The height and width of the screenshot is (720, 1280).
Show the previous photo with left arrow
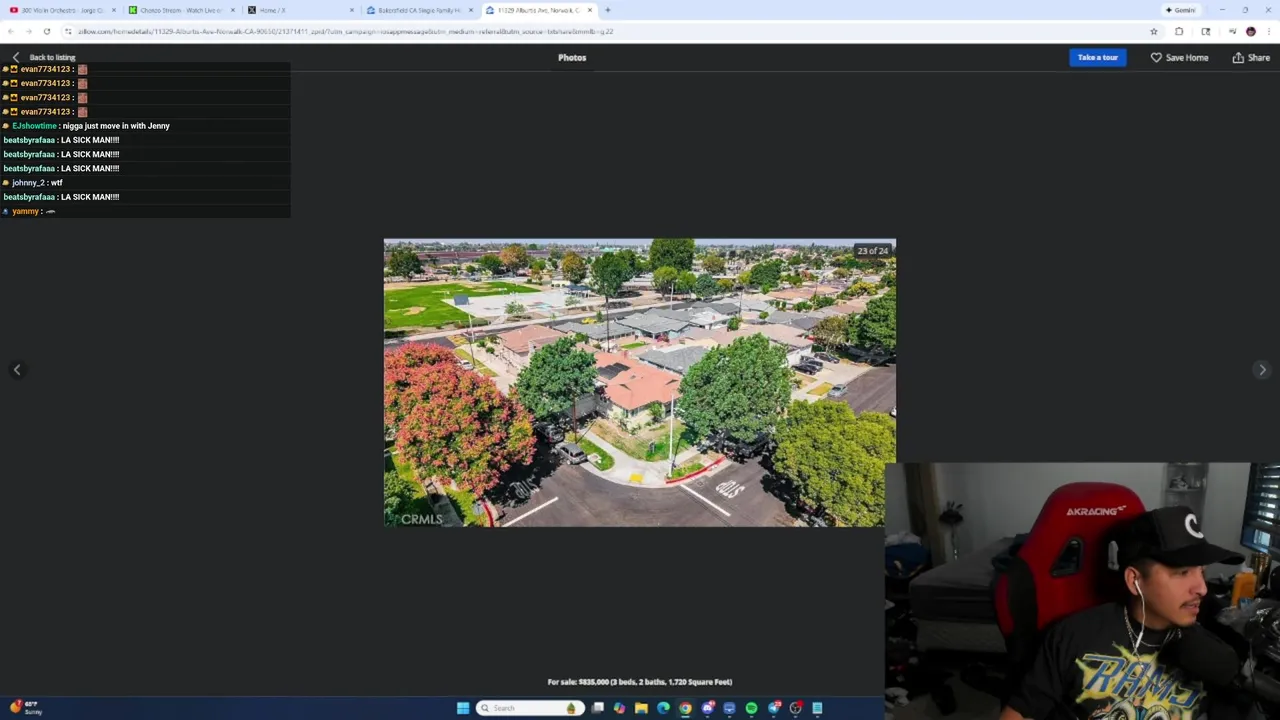17,370
